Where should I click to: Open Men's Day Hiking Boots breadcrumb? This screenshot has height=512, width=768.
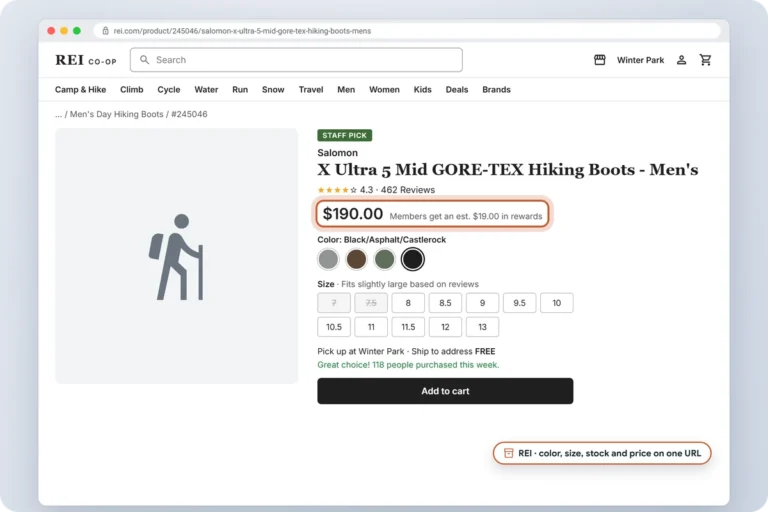pyautogui.click(x=117, y=114)
